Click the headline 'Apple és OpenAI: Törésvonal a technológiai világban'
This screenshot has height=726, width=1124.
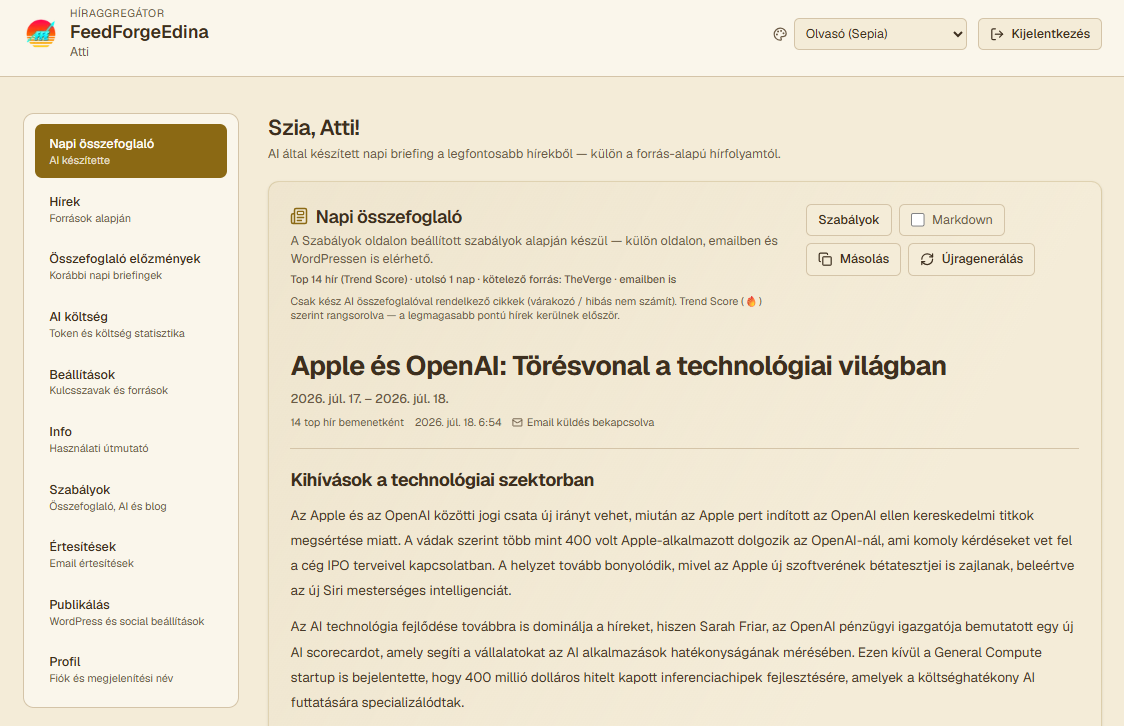click(x=618, y=366)
